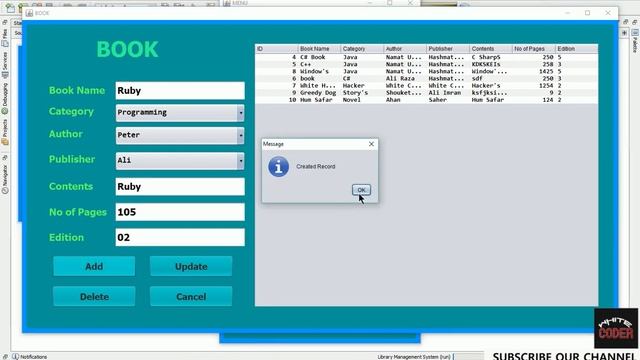This screenshot has height=360, width=640.
Task: Click the White Coder channel logo
Action: tap(616, 328)
